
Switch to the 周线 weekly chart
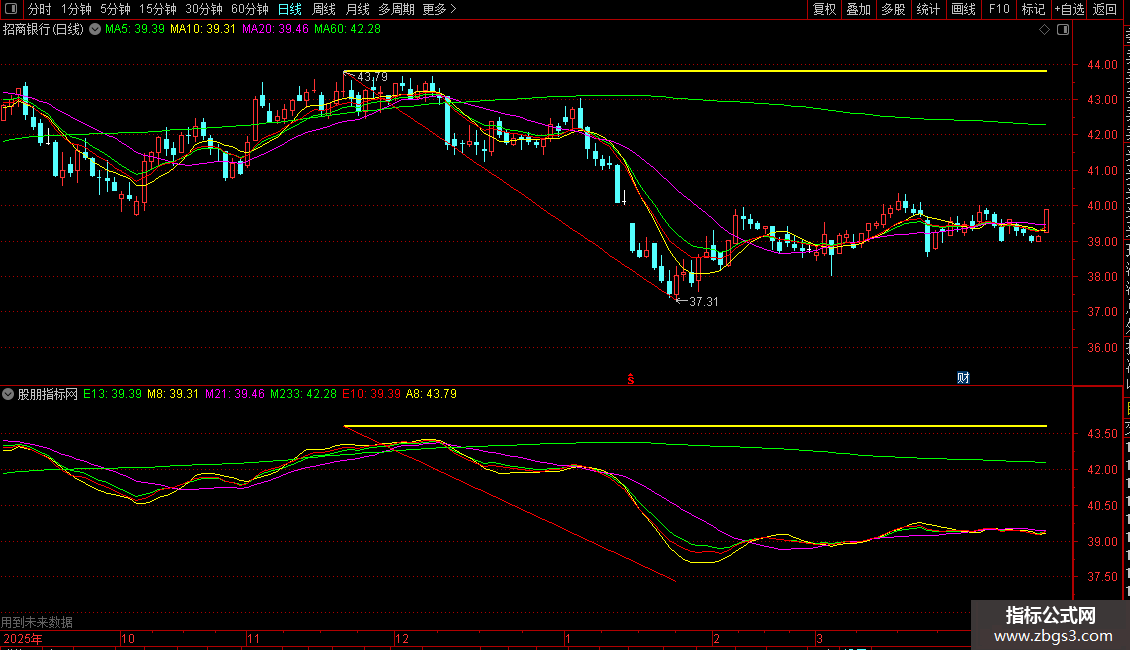[x=324, y=9]
